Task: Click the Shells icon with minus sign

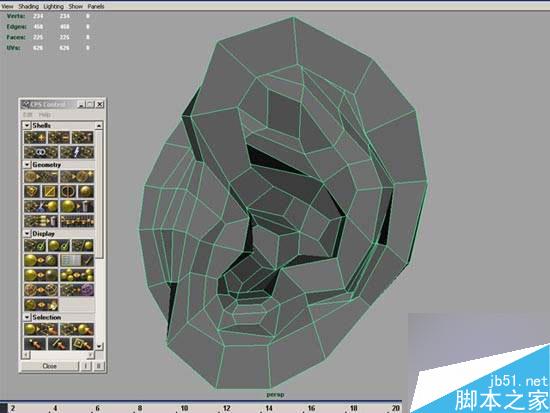Action: click(x=59, y=138)
